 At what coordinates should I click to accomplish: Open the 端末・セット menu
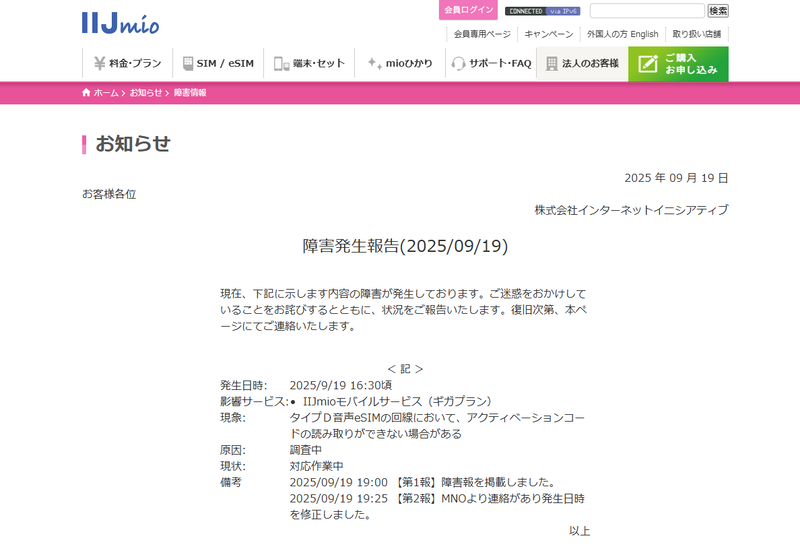pos(309,63)
